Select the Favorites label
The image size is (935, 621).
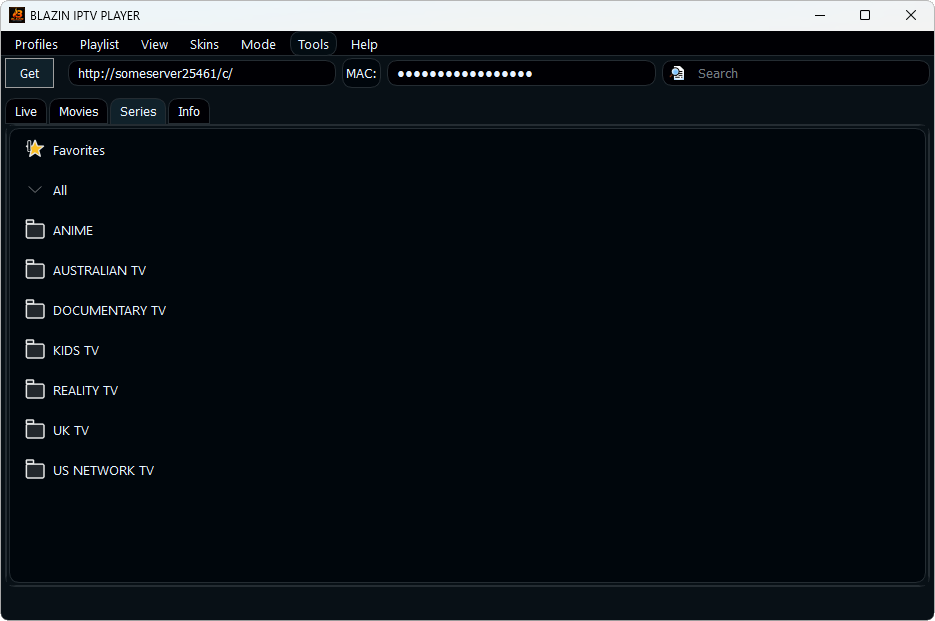pos(79,150)
